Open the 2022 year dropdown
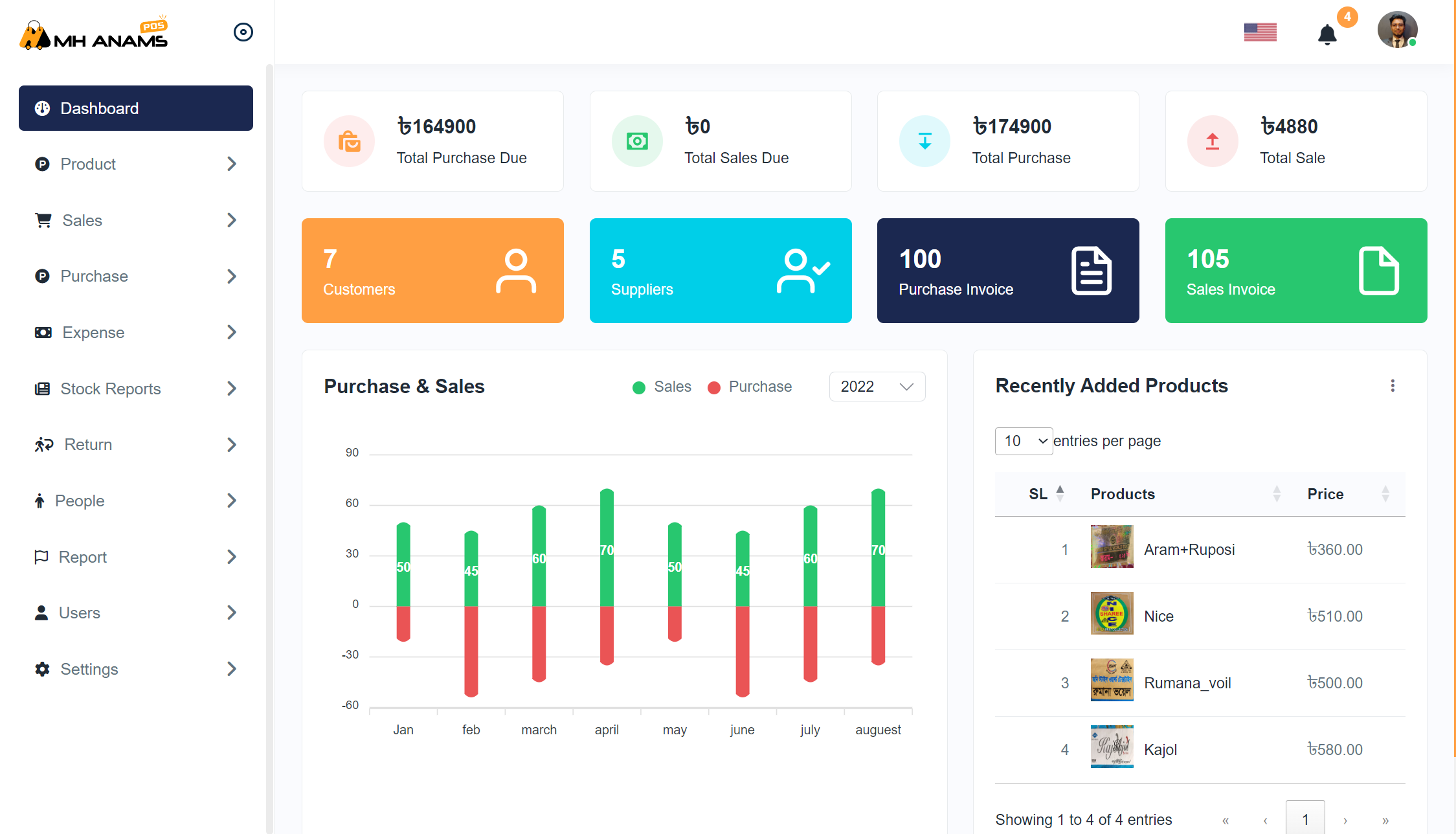1456x834 pixels. [877, 387]
